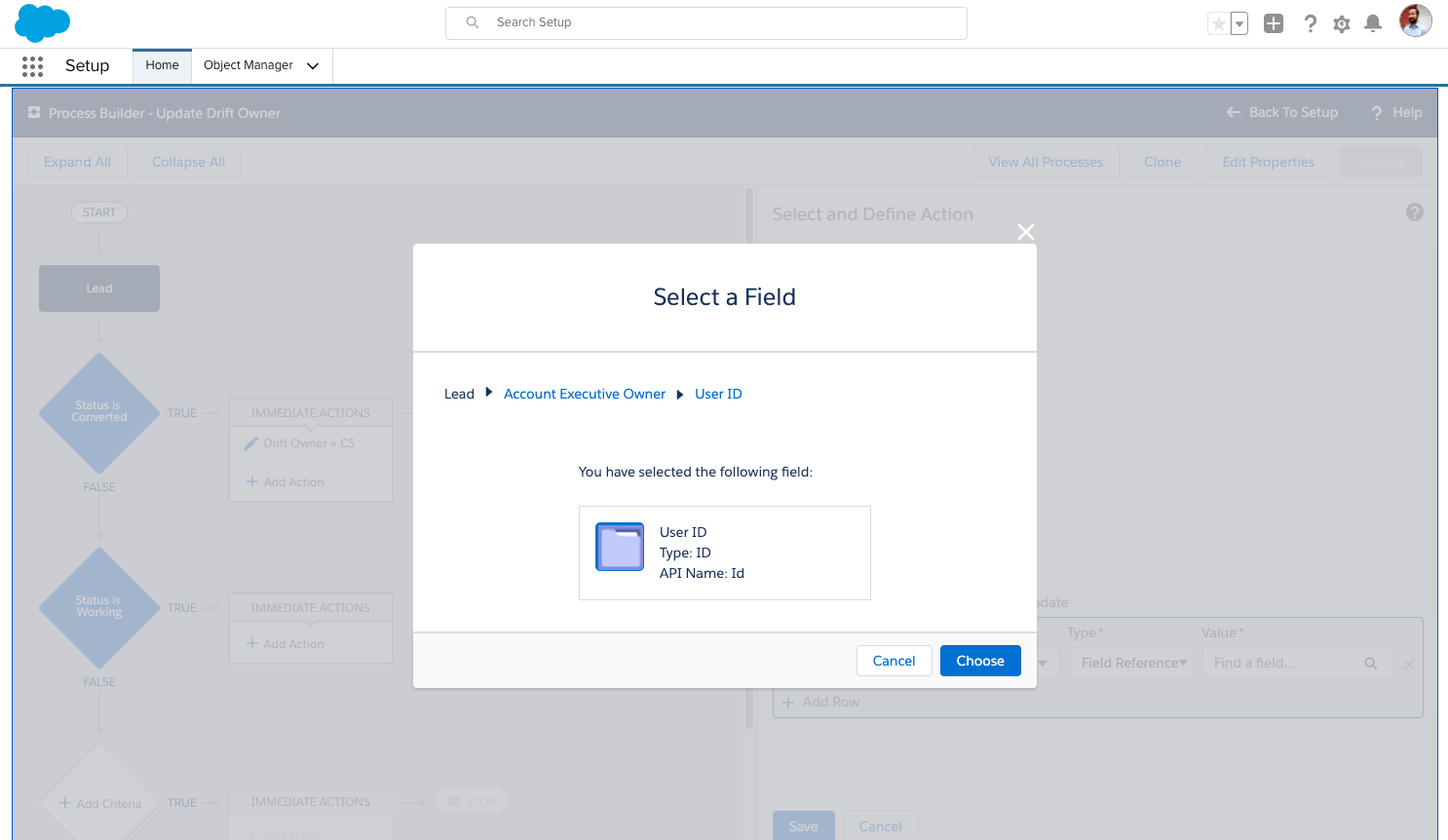Close the Select a Field dialog
This screenshot has height=840, width=1448.
click(1026, 232)
